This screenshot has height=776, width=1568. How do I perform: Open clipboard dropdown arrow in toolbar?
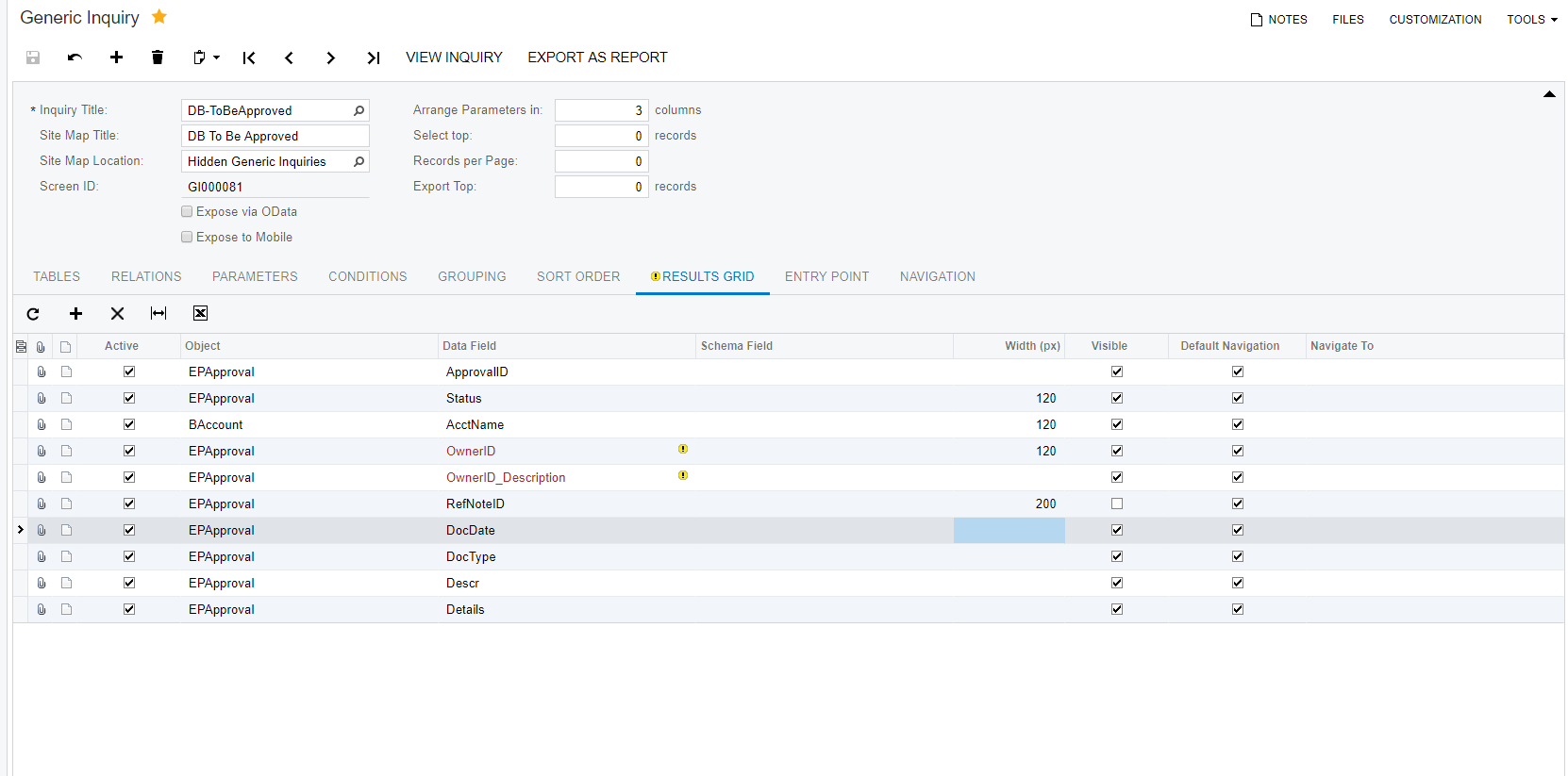click(216, 58)
